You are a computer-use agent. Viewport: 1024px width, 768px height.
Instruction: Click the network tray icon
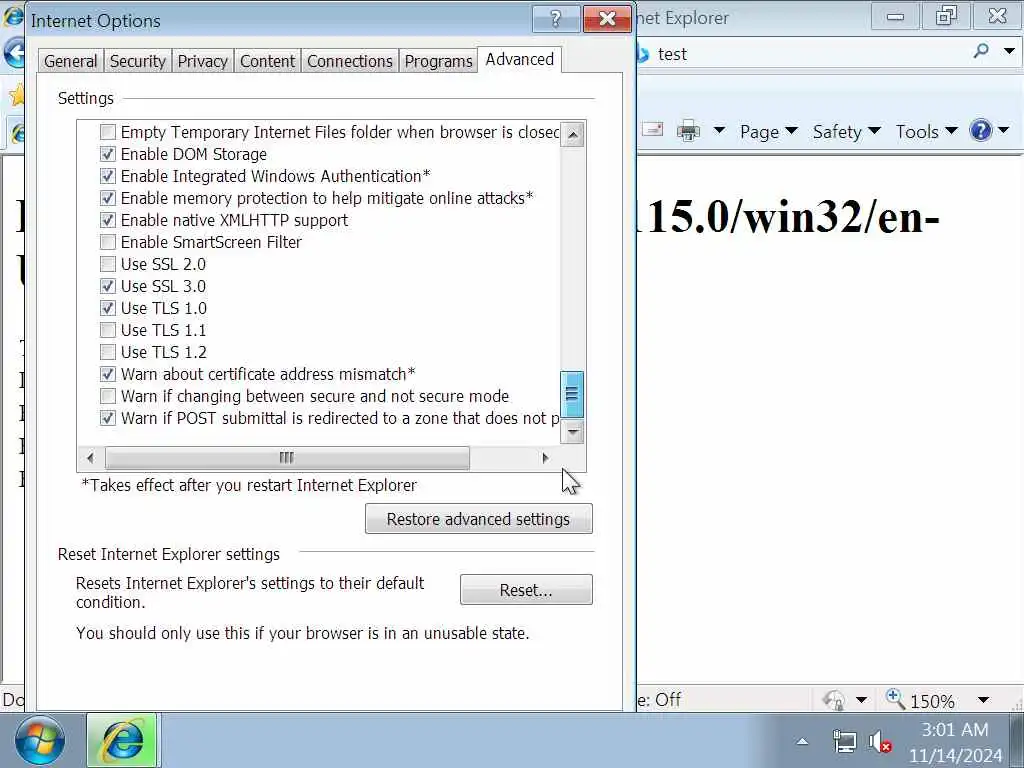tap(844, 742)
